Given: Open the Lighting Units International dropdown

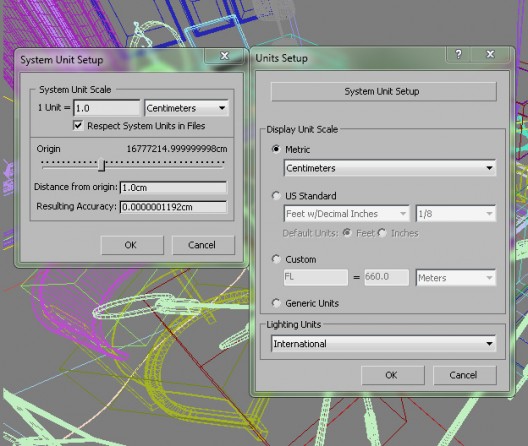Looking at the screenshot, I should pyautogui.click(x=383, y=344).
